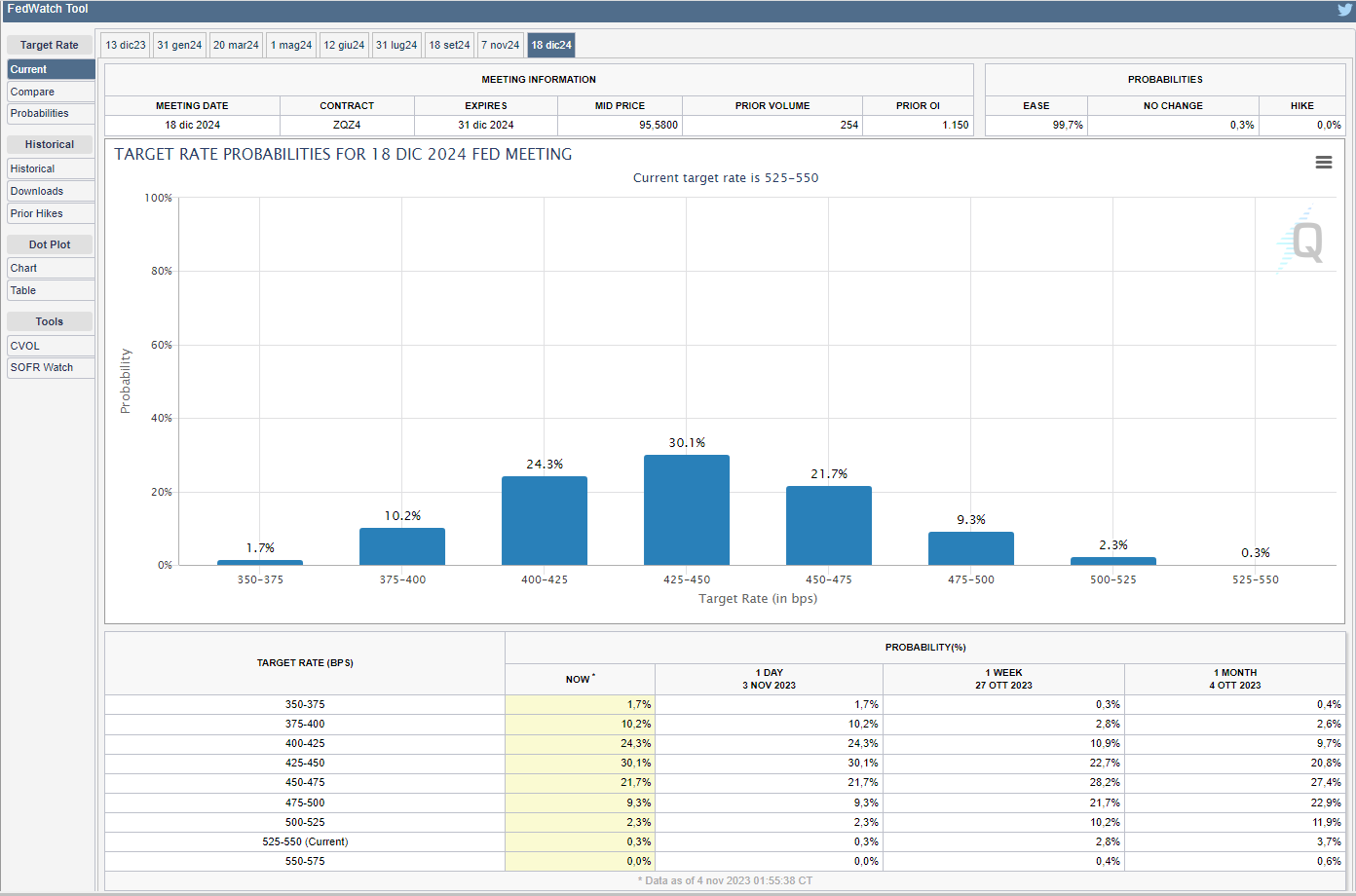Switch to the 20 mar24 meeting tab

point(236,45)
